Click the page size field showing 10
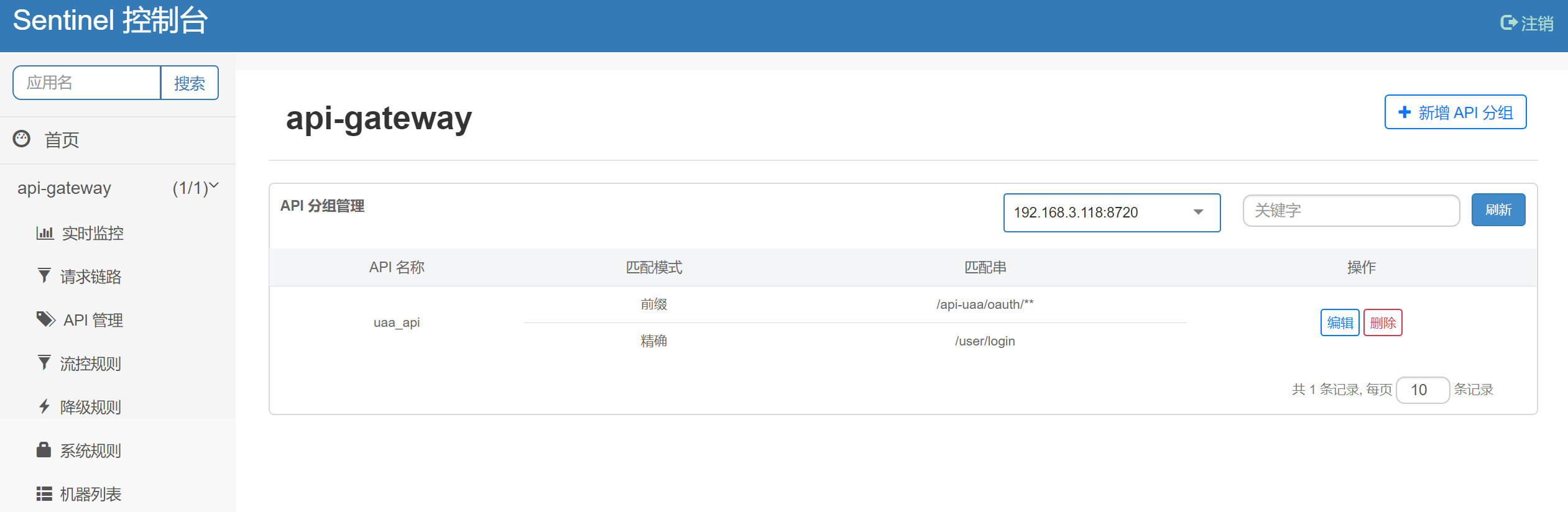 [1423, 390]
